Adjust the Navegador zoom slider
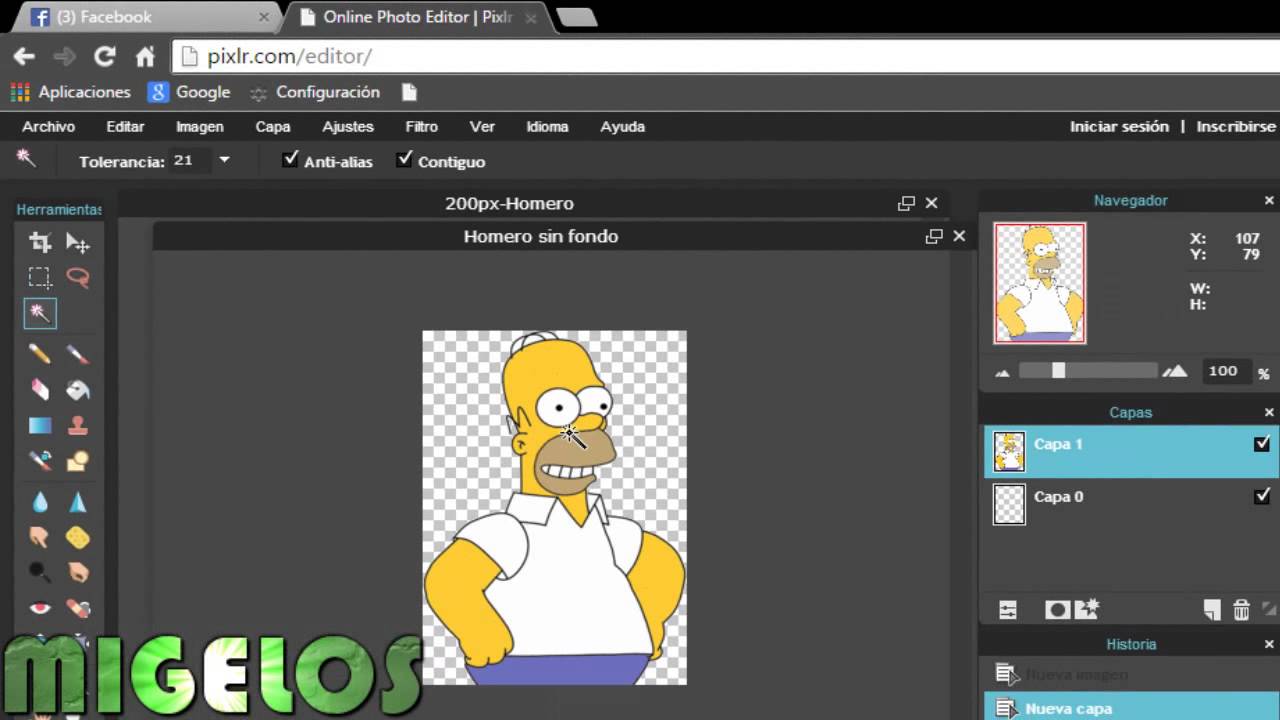 click(x=1058, y=370)
